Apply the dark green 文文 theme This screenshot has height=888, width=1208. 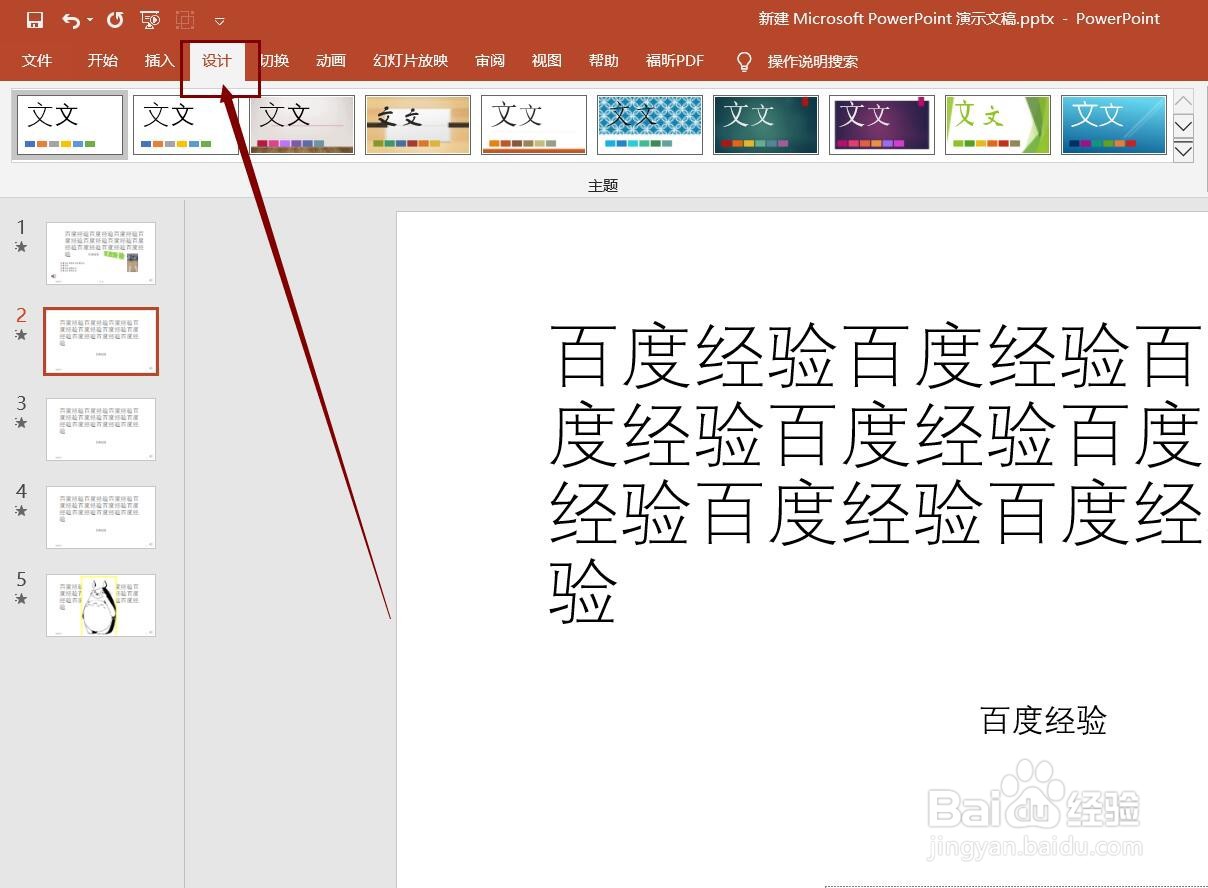[x=766, y=124]
